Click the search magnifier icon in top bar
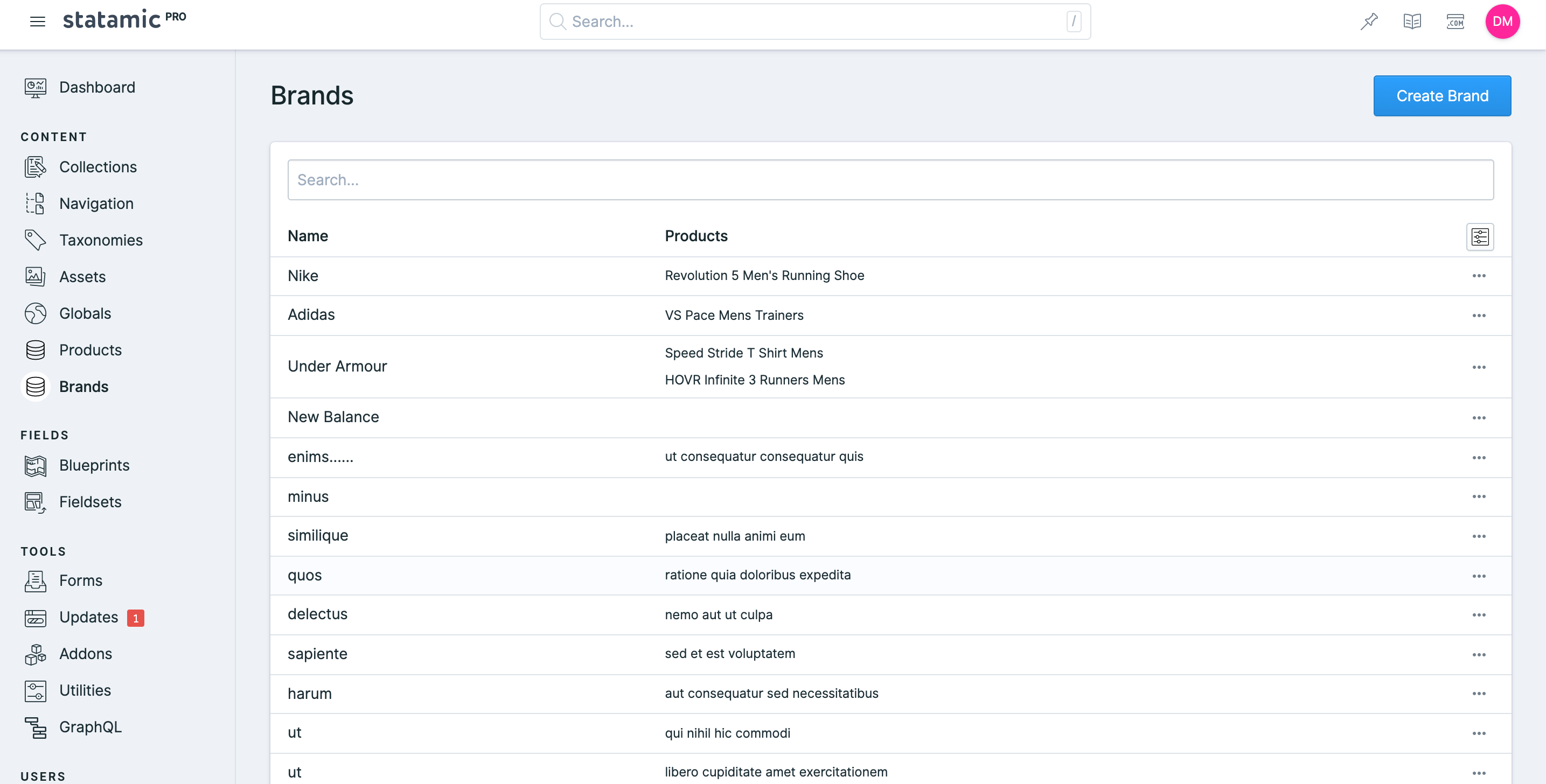Screen dimensions: 1546x784 [x=558, y=22]
